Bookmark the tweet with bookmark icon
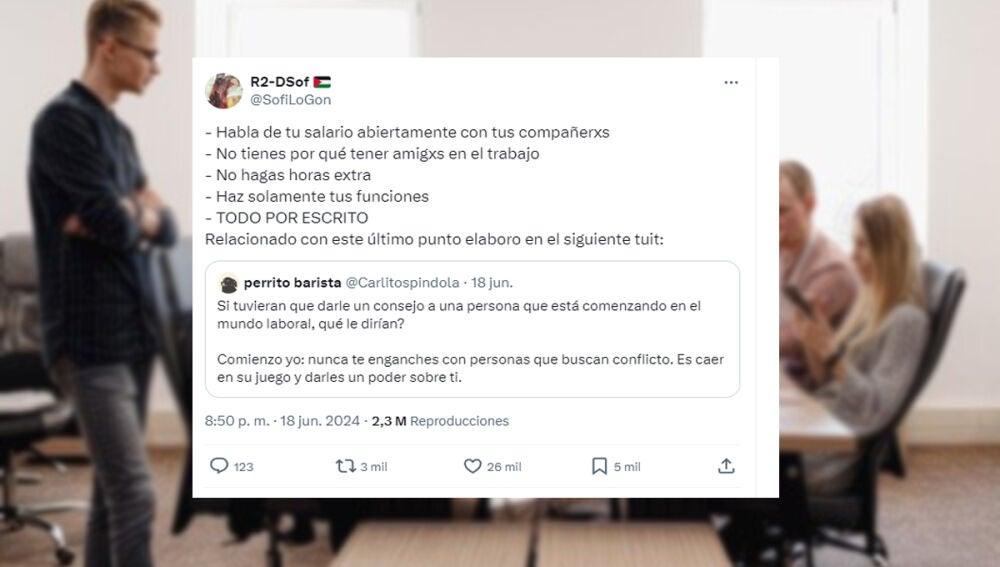Image resolution: width=1000 pixels, height=567 pixels. pos(599,466)
